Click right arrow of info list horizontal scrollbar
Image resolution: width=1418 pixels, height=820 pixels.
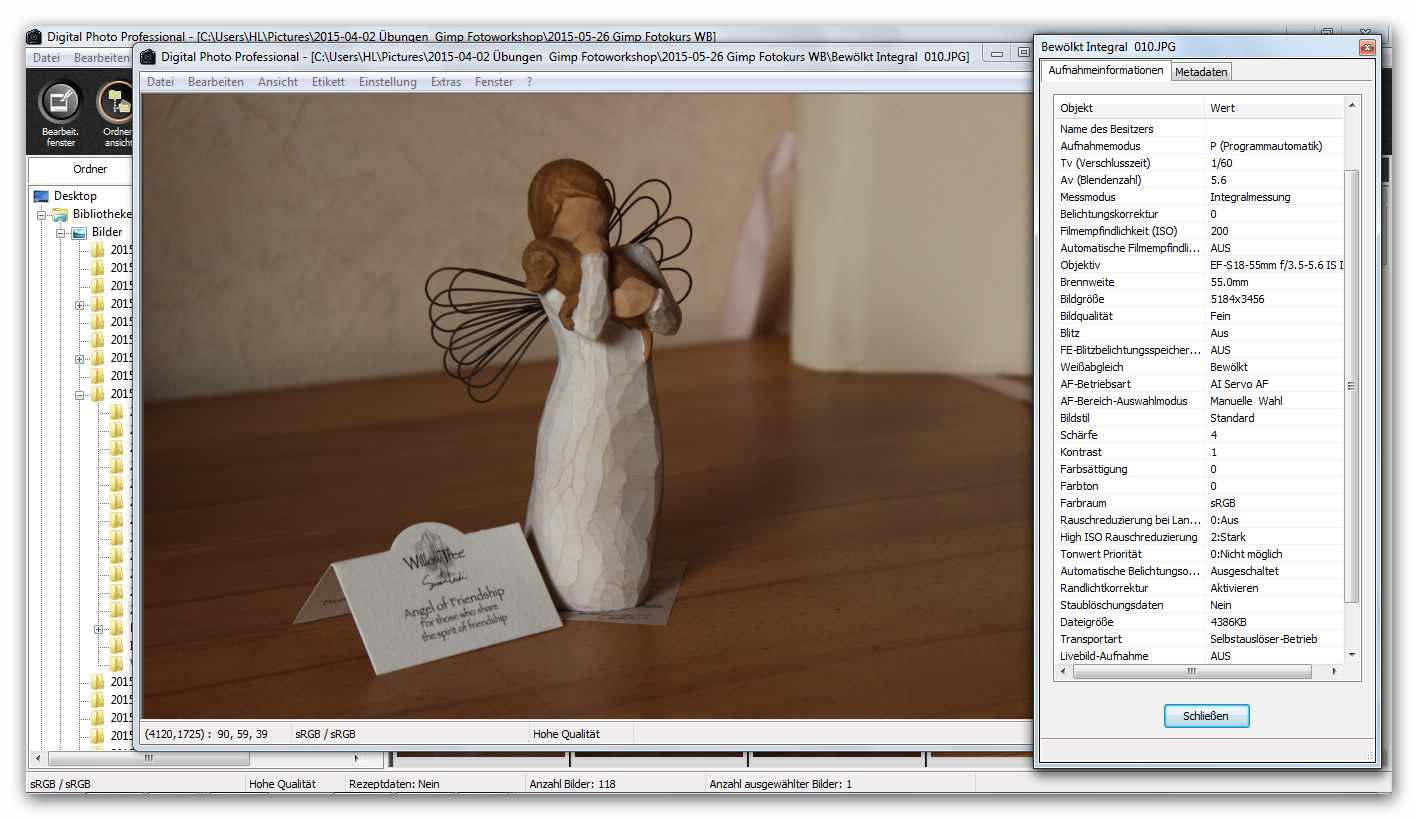click(x=1336, y=673)
